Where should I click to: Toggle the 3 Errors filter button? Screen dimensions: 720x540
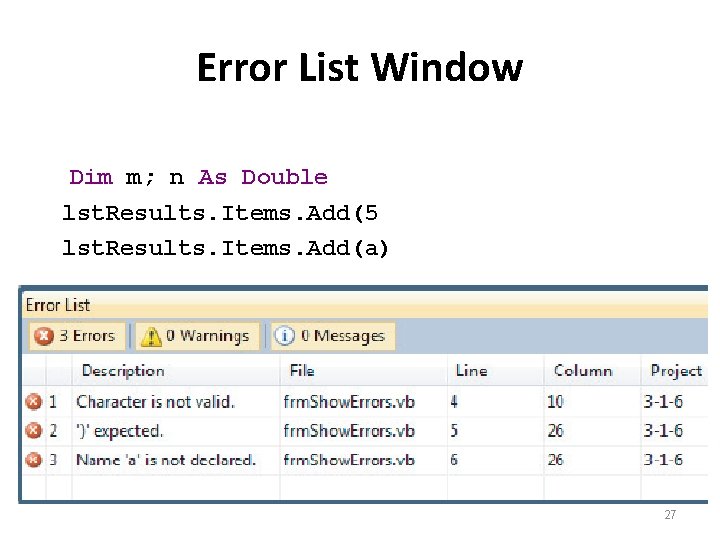(x=77, y=336)
